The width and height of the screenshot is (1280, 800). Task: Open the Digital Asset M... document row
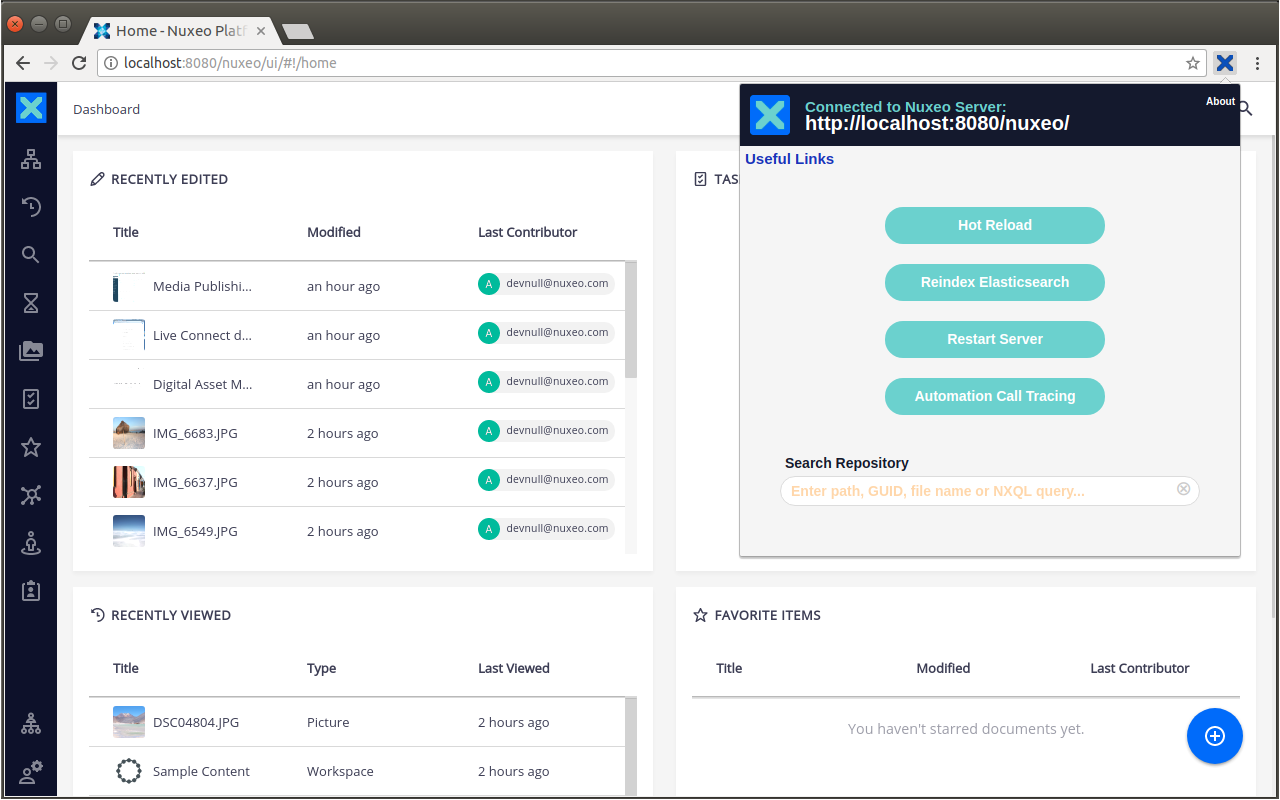point(357,384)
